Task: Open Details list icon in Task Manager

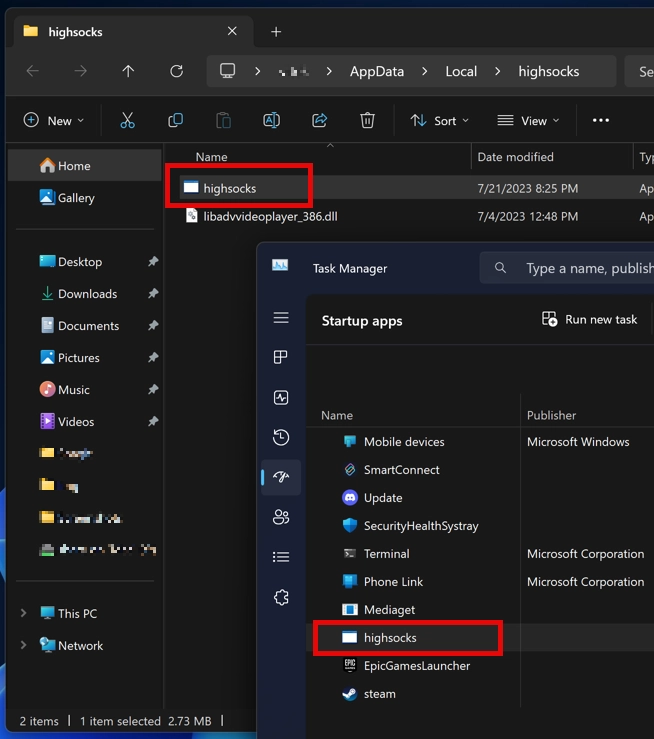Action: (281, 557)
